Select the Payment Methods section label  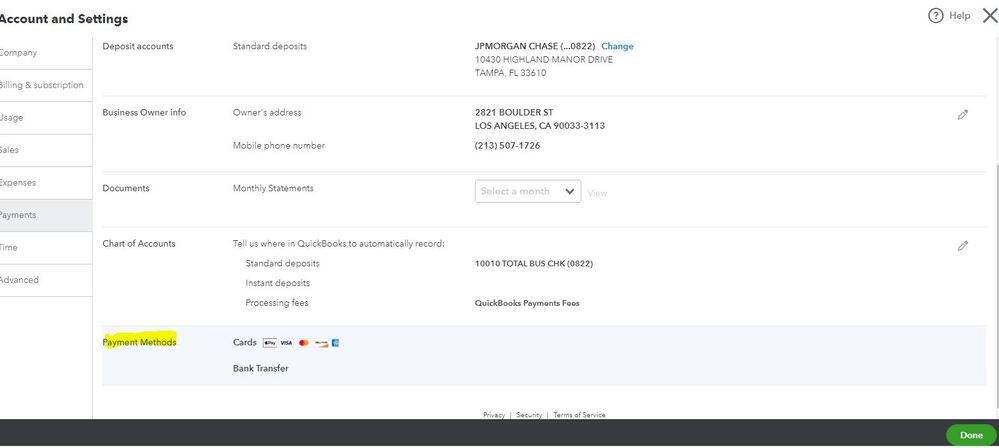click(140, 342)
